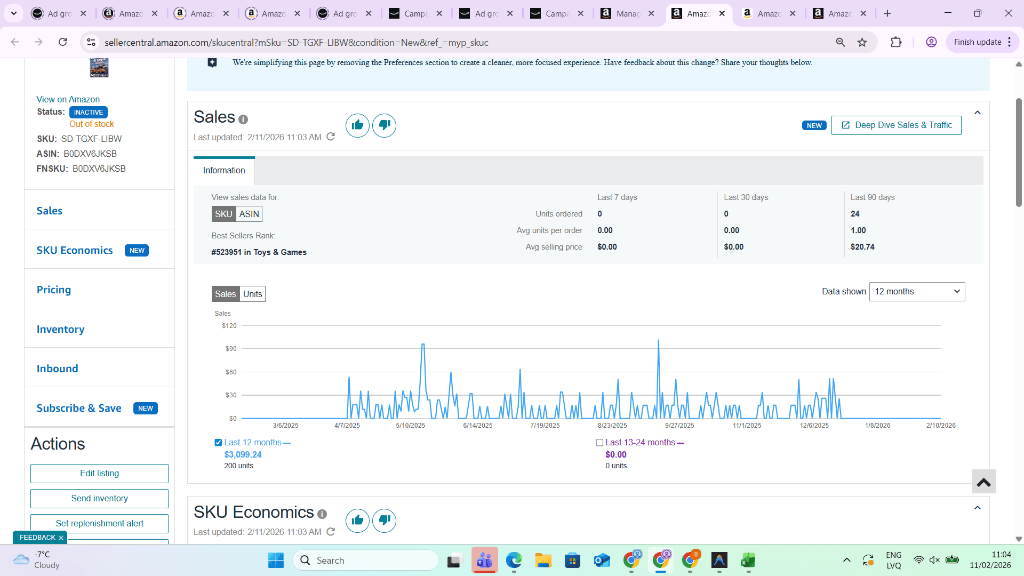Open the weather widget showing Cloudy
This screenshot has width=1024, height=576.
[x=37, y=560]
